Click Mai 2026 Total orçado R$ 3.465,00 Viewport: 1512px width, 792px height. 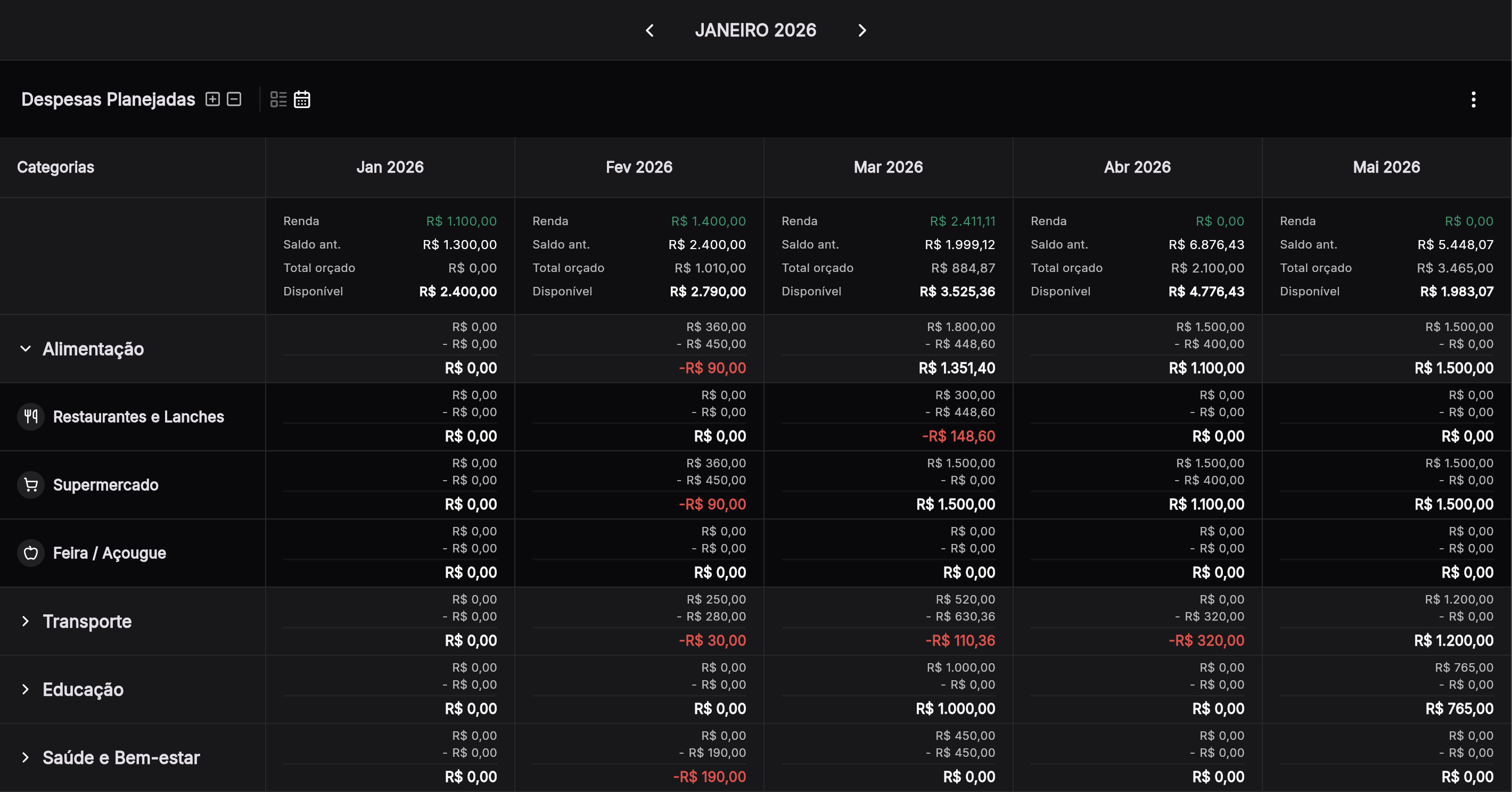[1455, 268]
